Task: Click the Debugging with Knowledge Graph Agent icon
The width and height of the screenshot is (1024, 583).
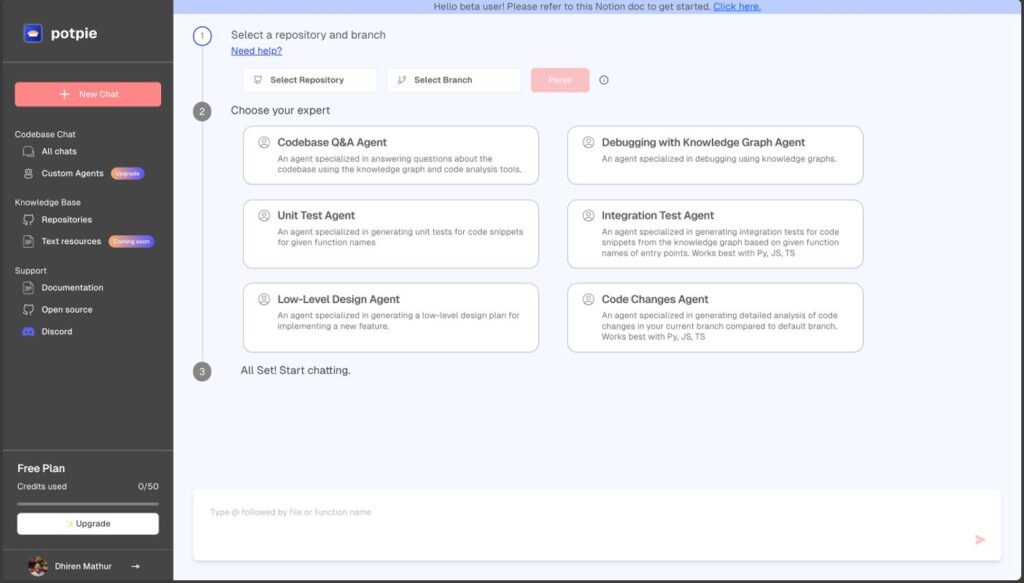Action: point(588,142)
